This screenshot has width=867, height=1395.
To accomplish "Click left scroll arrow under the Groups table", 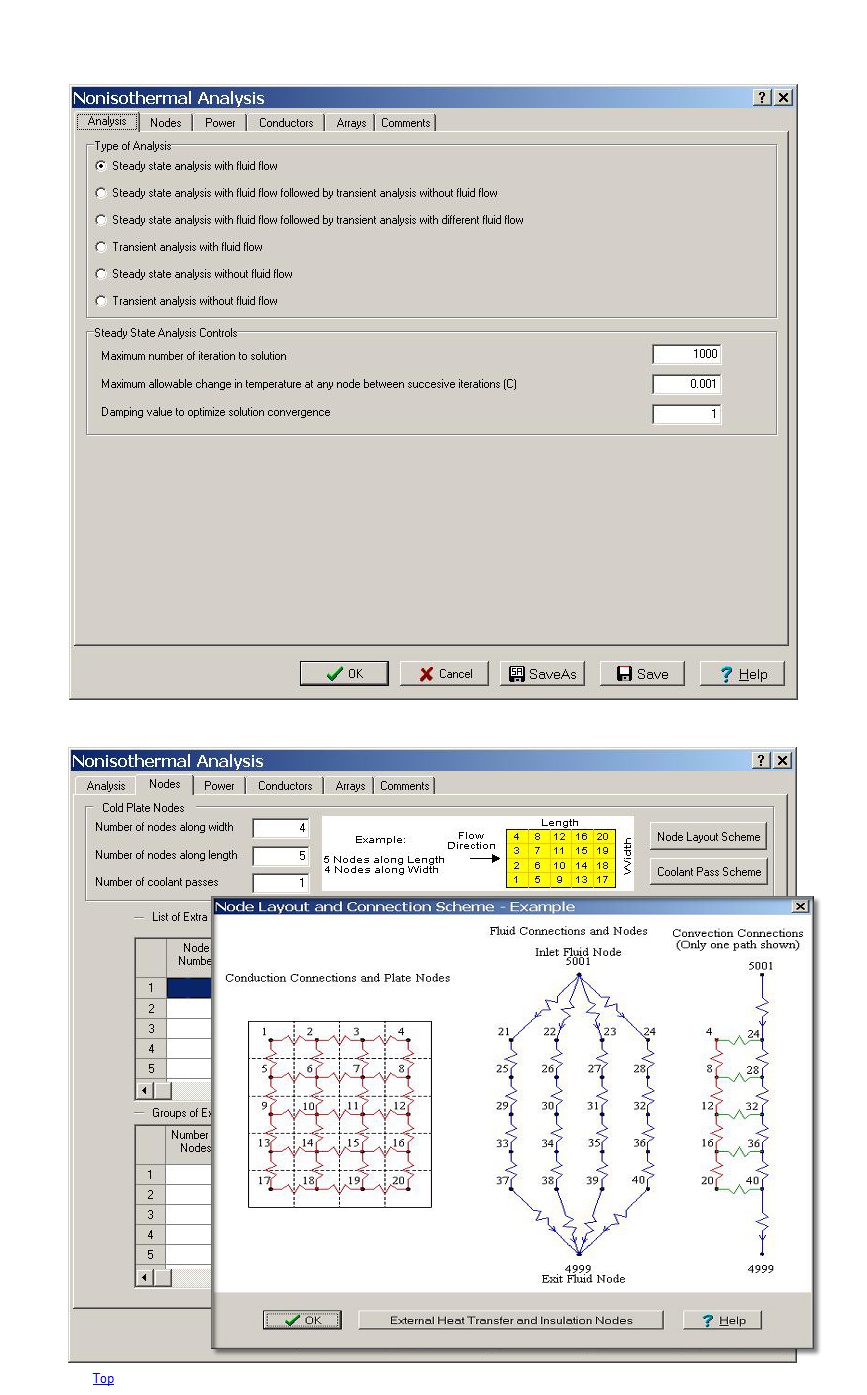I will pos(144,1277).
